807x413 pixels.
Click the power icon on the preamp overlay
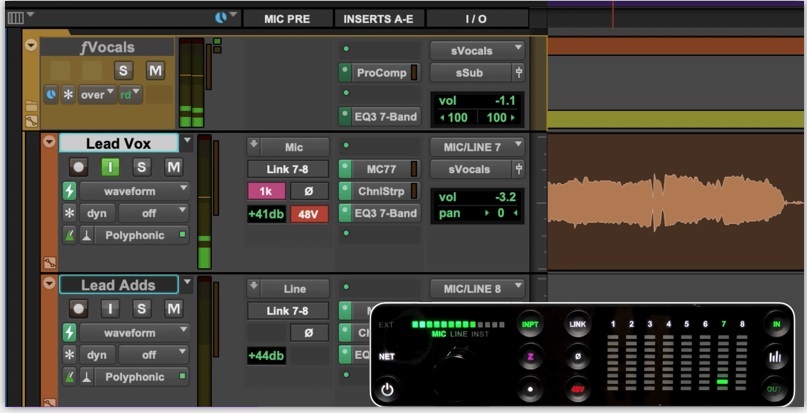coord(386,390)
